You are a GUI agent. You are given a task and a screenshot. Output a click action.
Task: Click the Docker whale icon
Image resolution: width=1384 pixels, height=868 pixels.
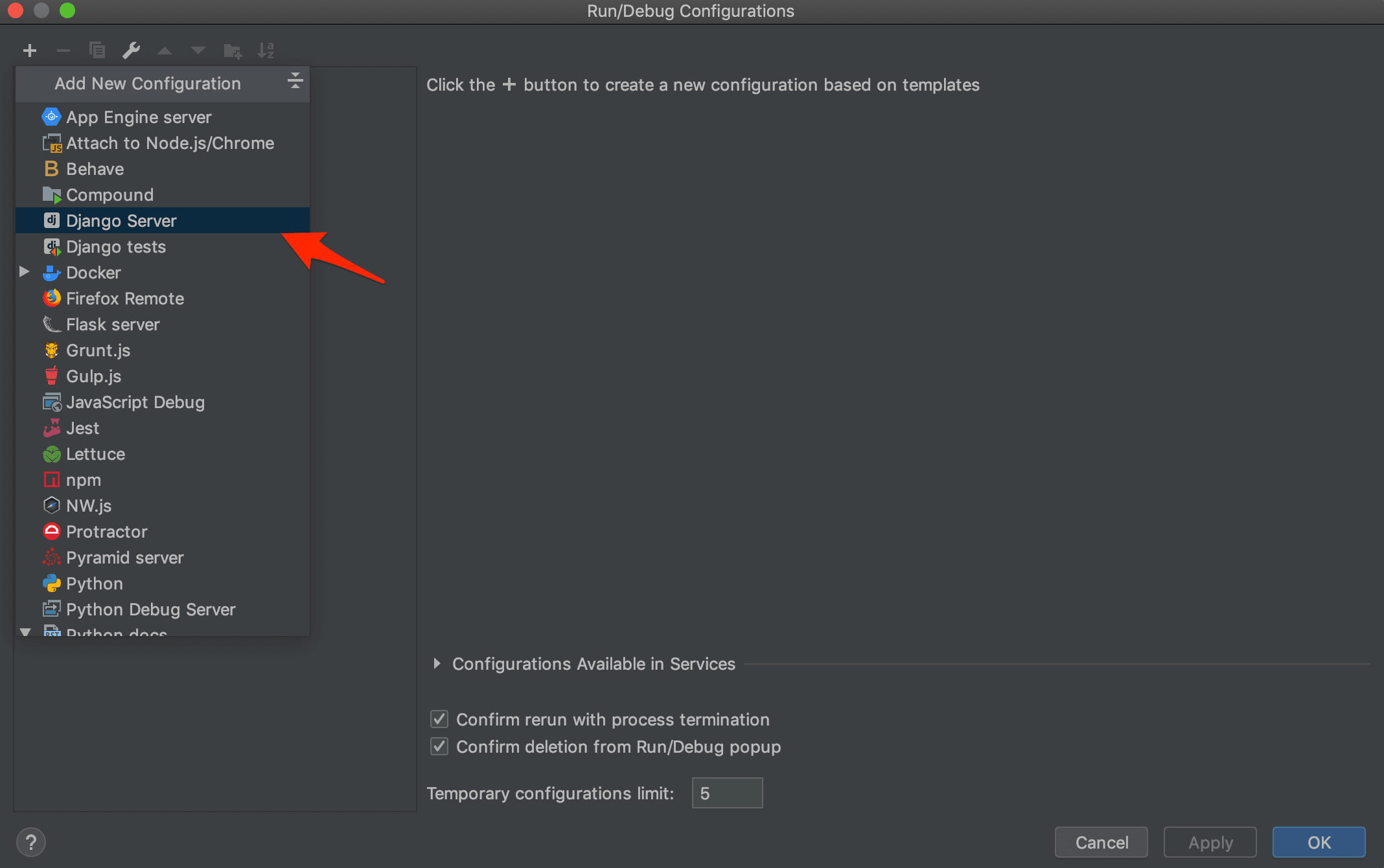[x=51, y=273]
